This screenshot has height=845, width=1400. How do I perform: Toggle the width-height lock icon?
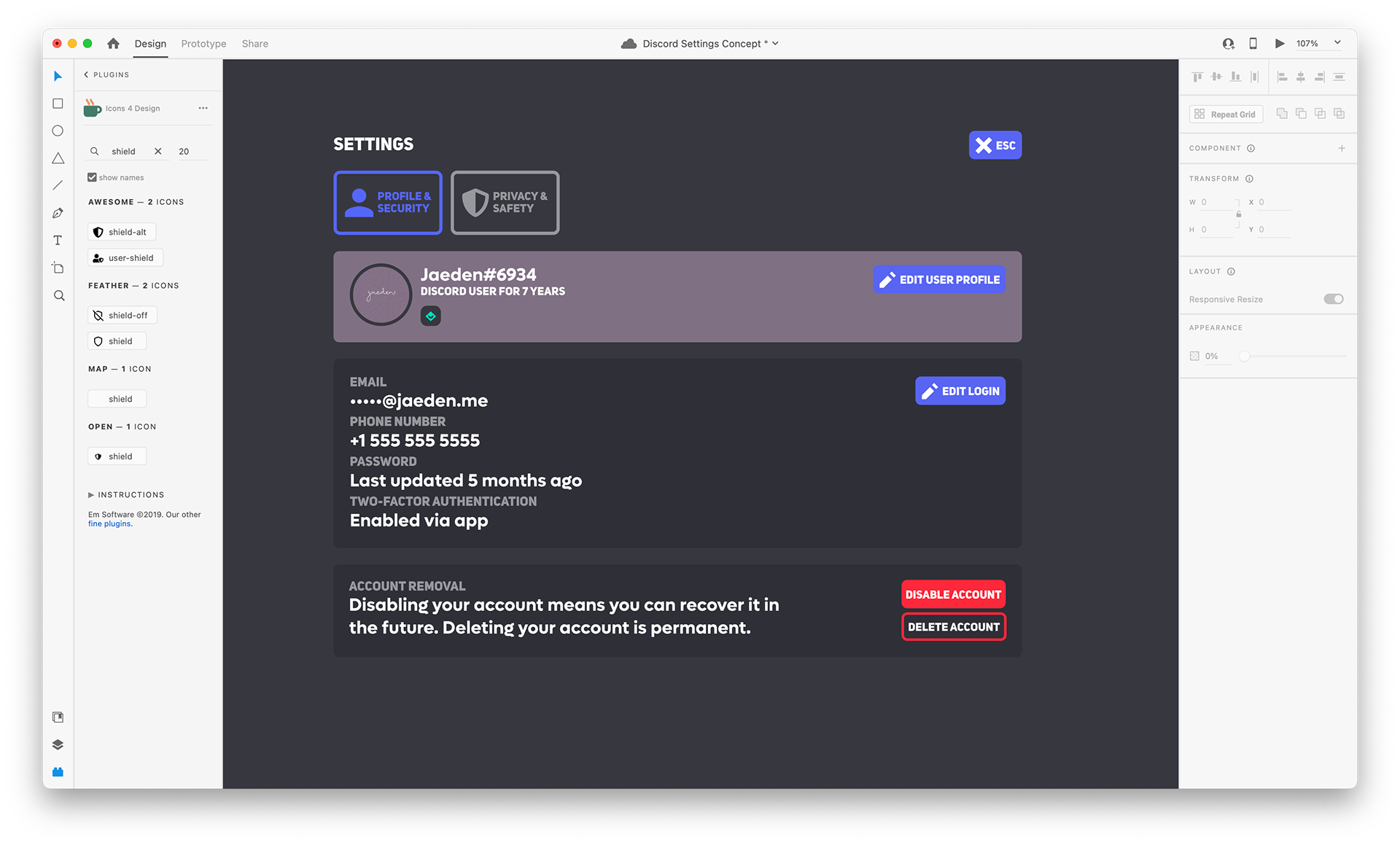tap(1238, 215)
